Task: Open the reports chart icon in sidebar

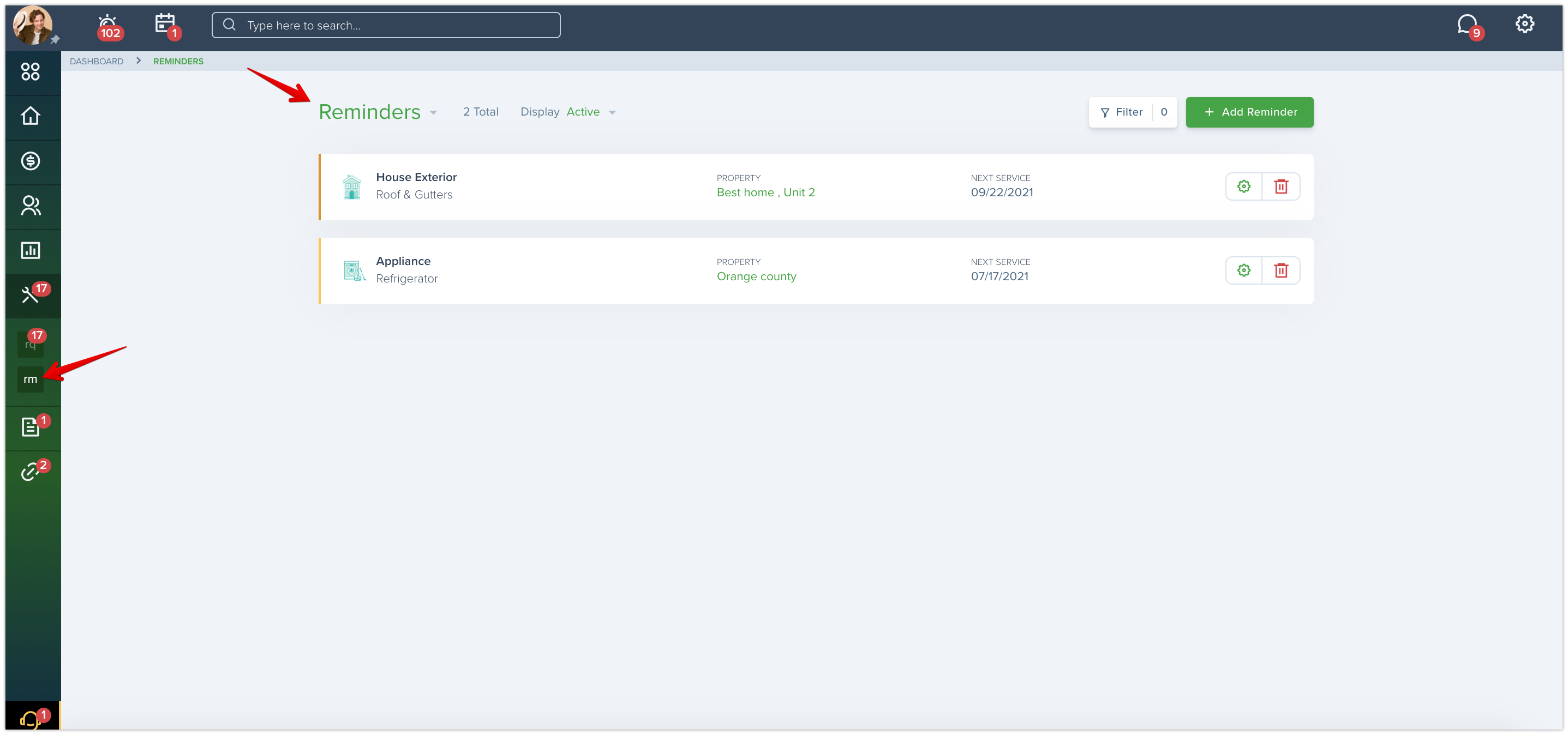Action: [31, 250]
